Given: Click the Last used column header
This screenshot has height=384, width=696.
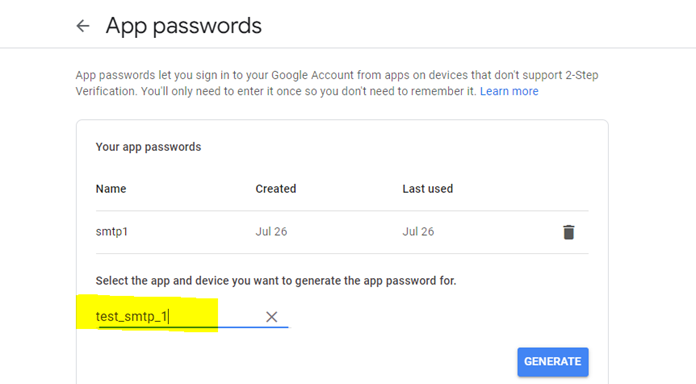Looking at the screenshot, I should (427, 189).
